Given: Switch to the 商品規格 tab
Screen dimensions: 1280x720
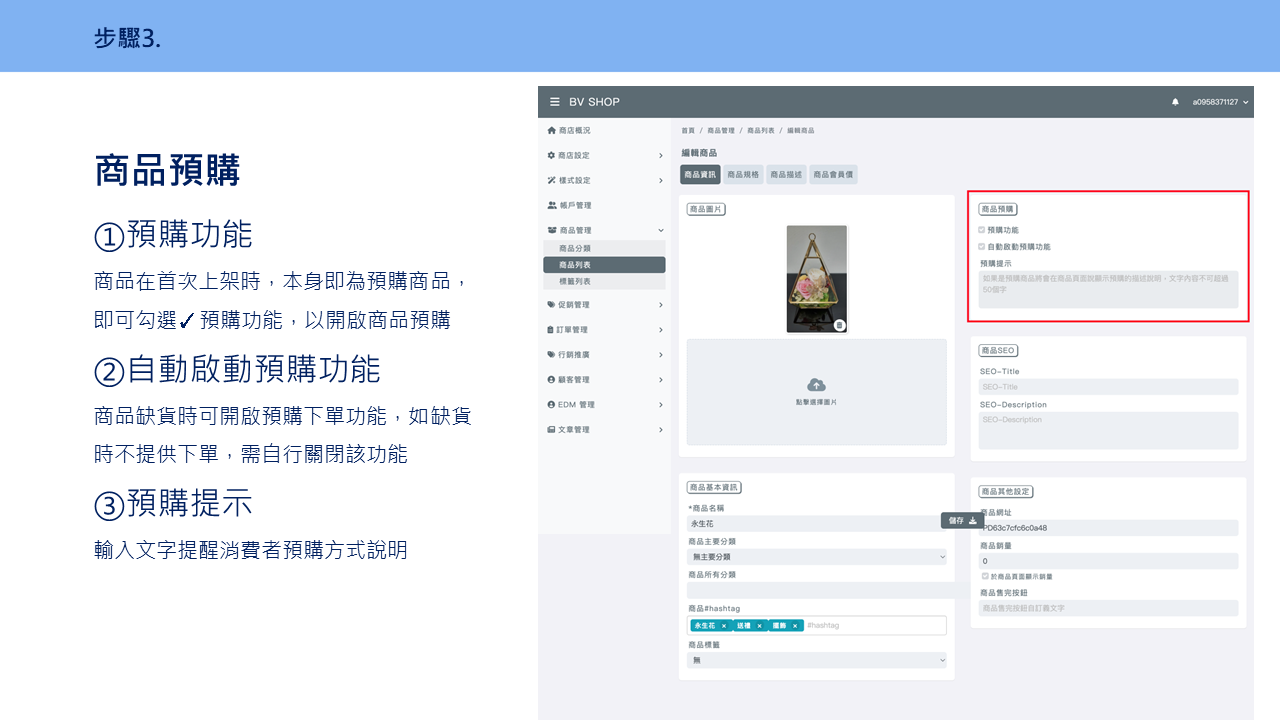Looking at the screenshot, I should 743,174.
